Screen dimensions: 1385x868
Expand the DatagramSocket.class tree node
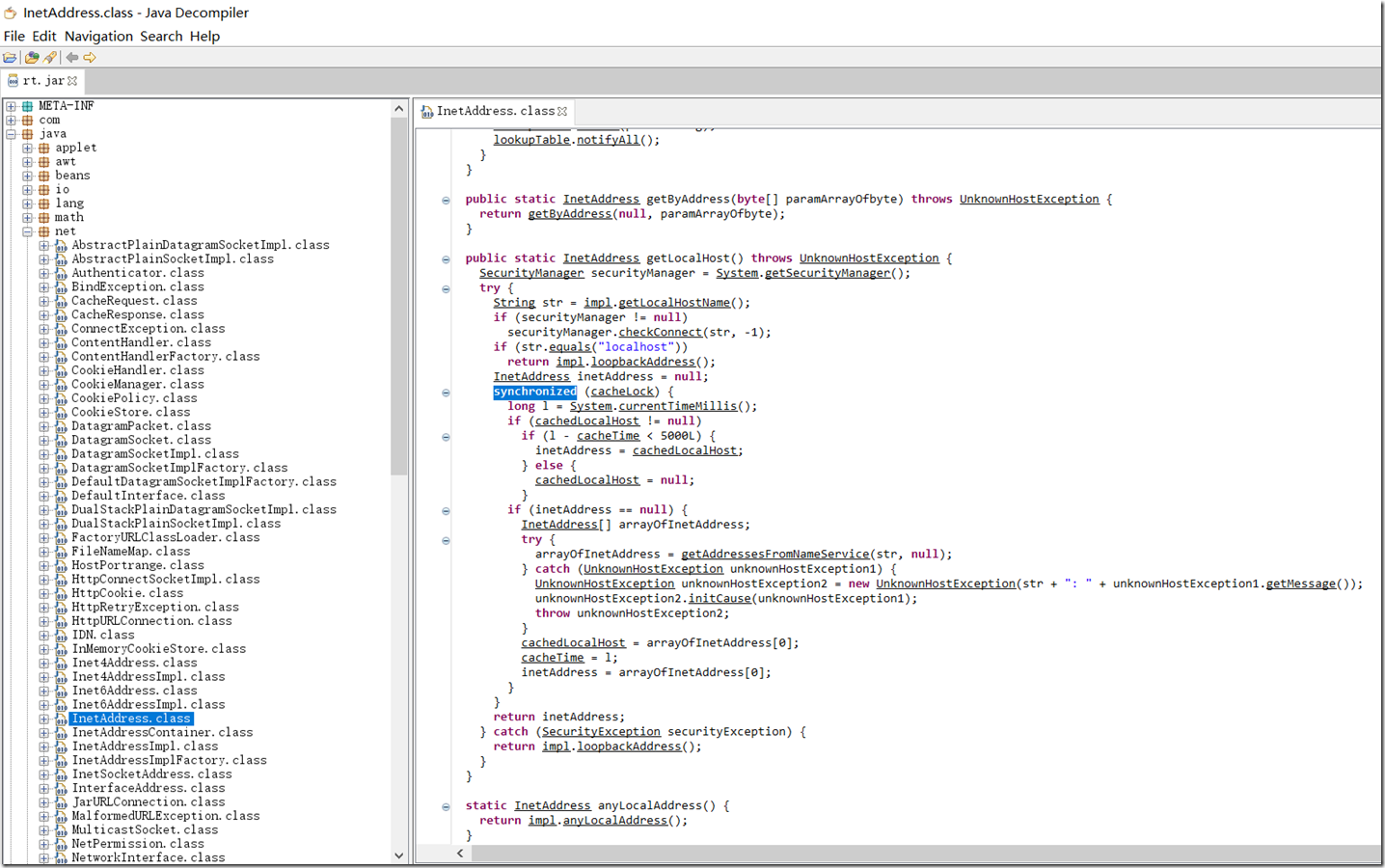44,441
